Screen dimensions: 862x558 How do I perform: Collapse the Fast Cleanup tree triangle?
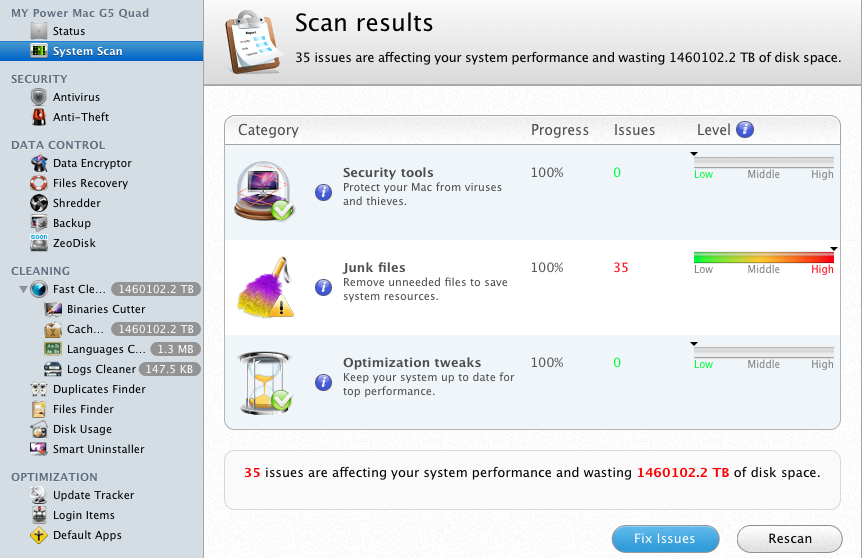coord(23,290)
